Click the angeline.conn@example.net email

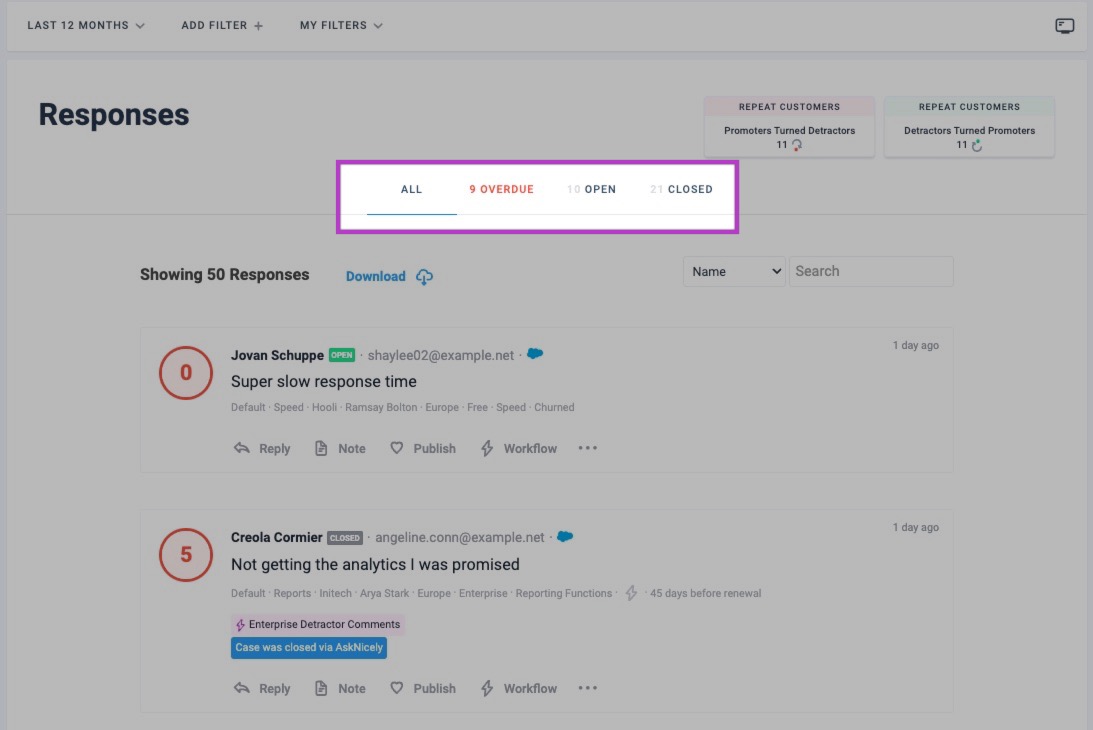point(459,538)
